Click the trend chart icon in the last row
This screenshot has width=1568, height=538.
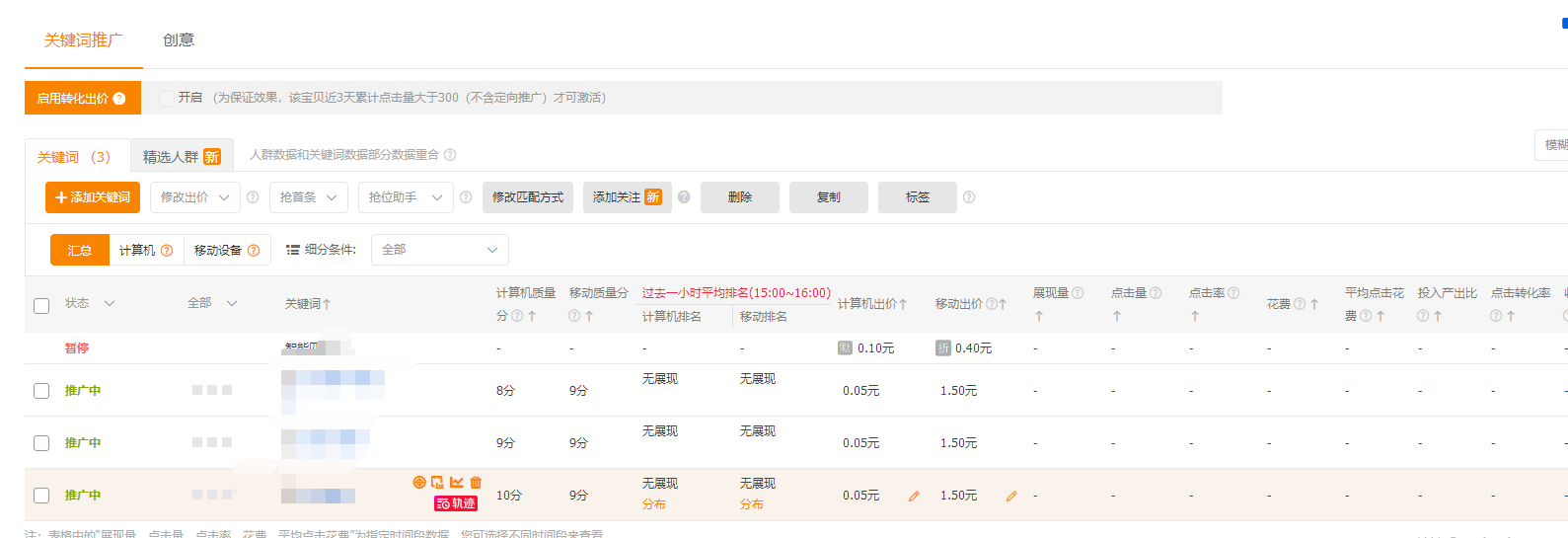[457, 483]
